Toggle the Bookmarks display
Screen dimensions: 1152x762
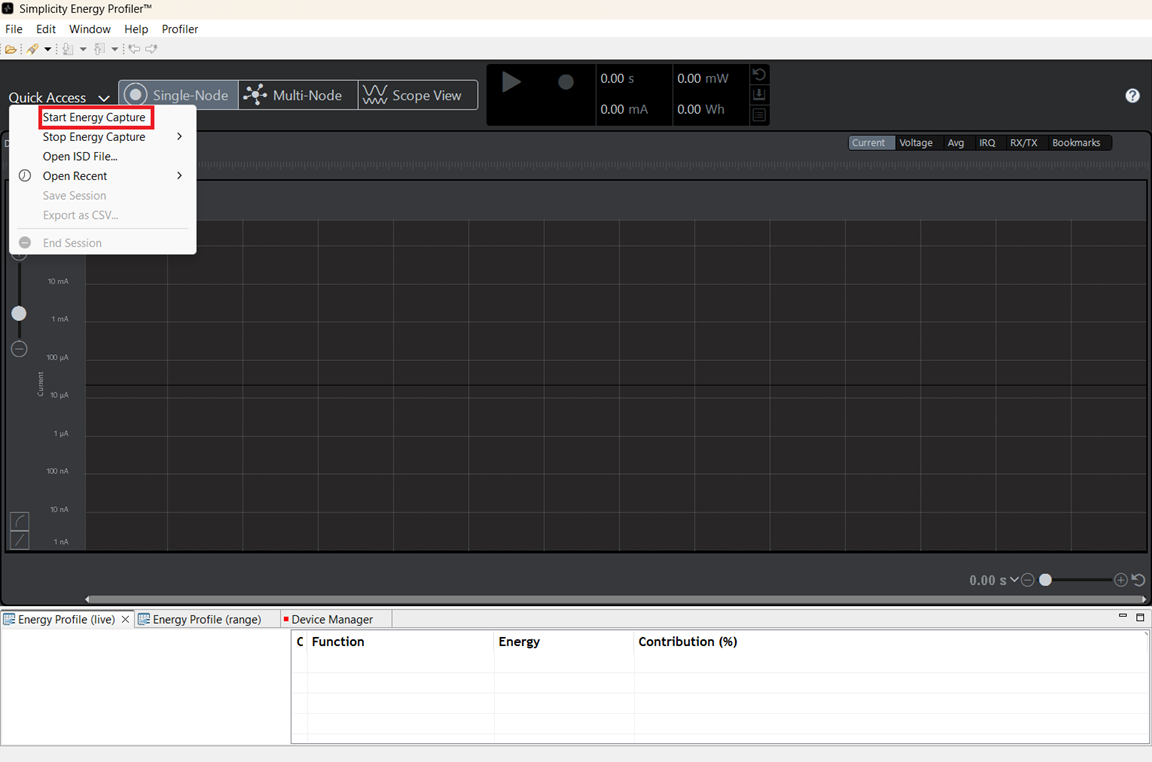1075,142
